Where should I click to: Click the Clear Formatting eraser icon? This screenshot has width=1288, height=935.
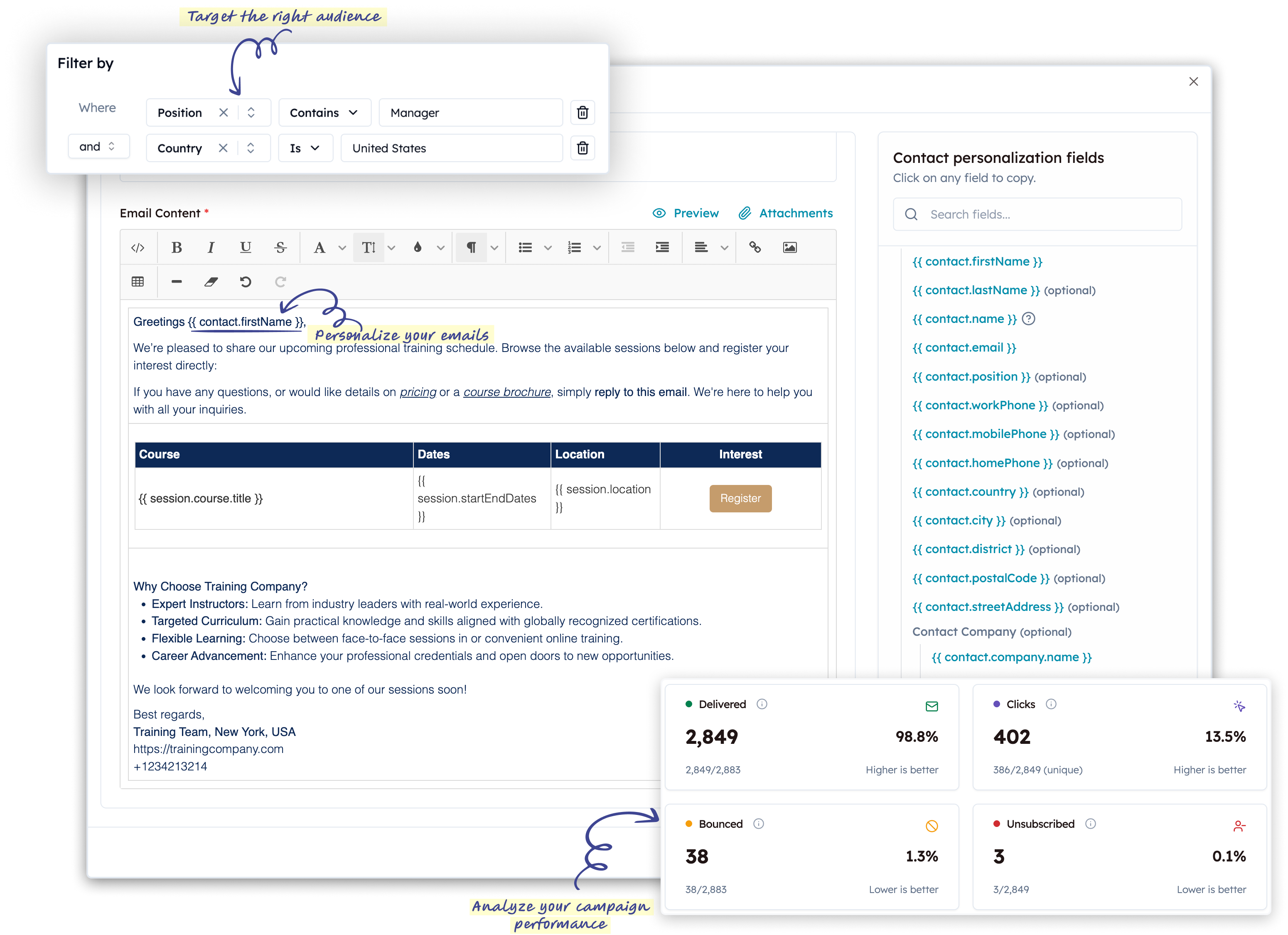tap(211, 281)
